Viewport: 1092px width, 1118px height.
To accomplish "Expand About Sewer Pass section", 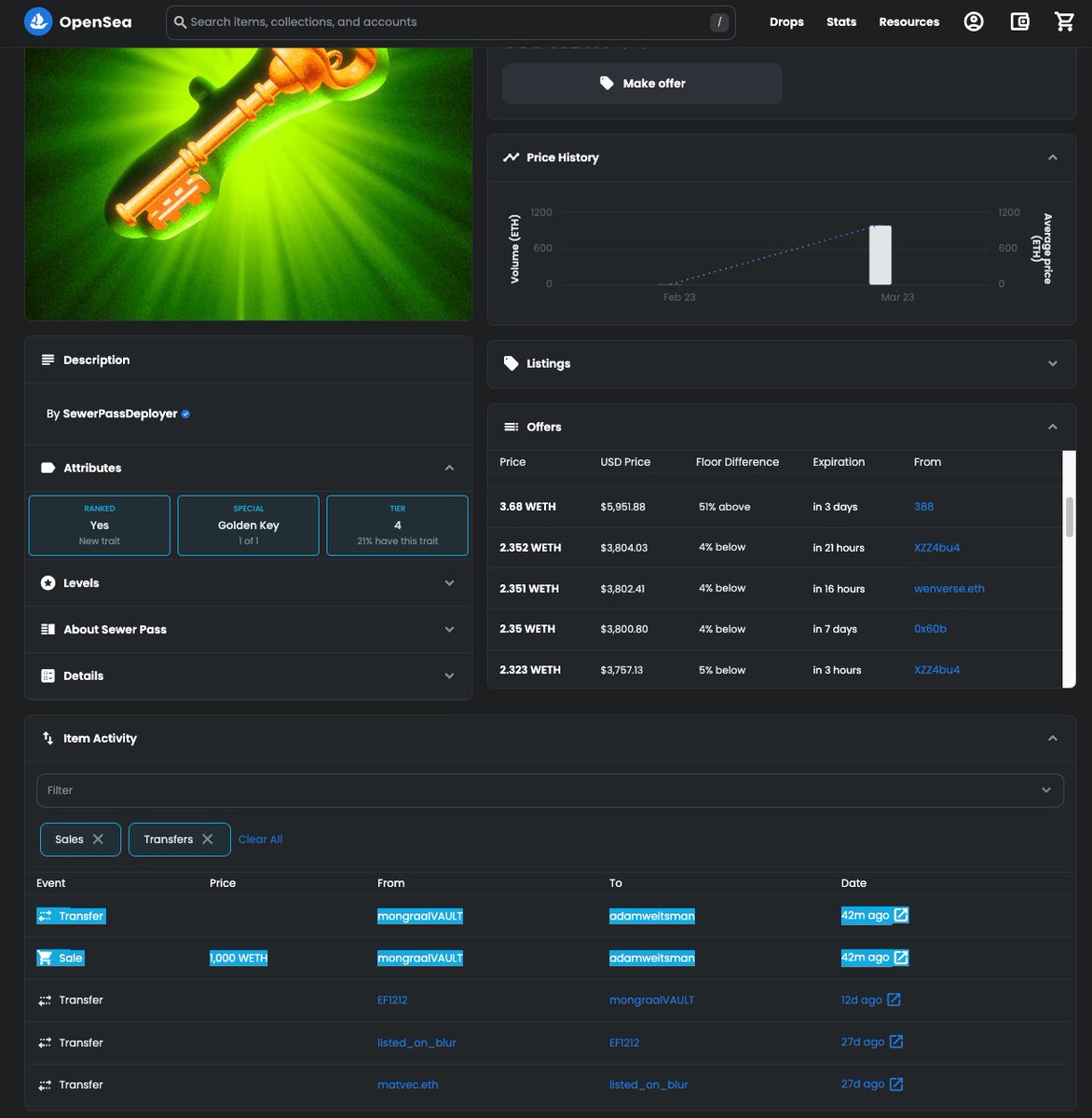I will click(x=449, y=630).
